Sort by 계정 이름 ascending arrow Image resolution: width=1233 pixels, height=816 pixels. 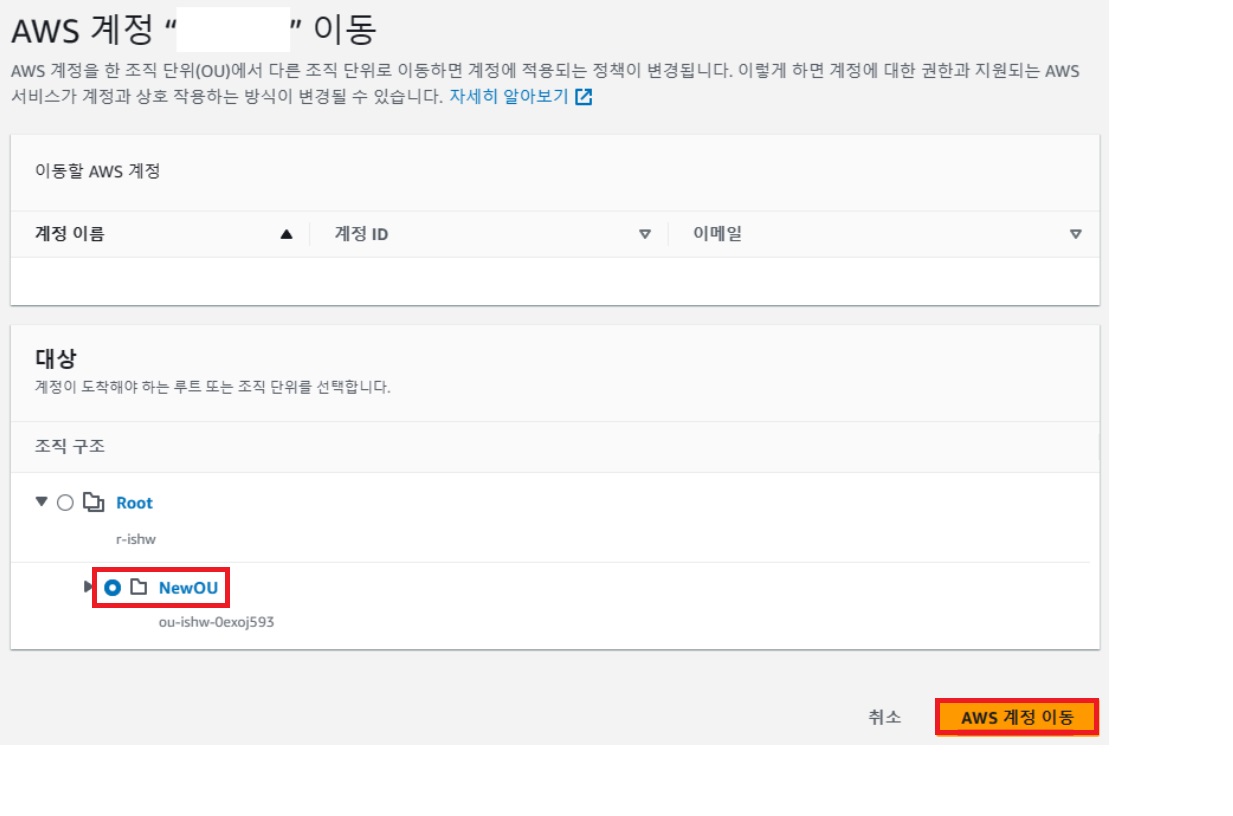point(287,234)
